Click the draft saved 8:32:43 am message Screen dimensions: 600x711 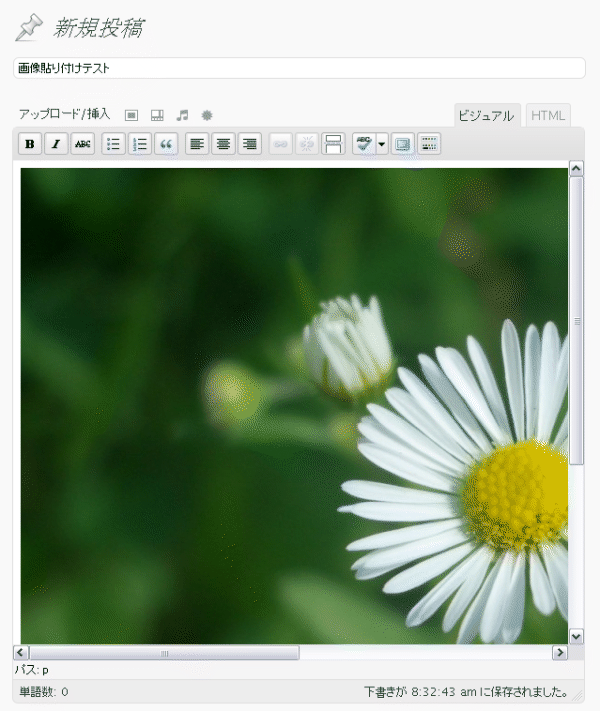[466, 692]
